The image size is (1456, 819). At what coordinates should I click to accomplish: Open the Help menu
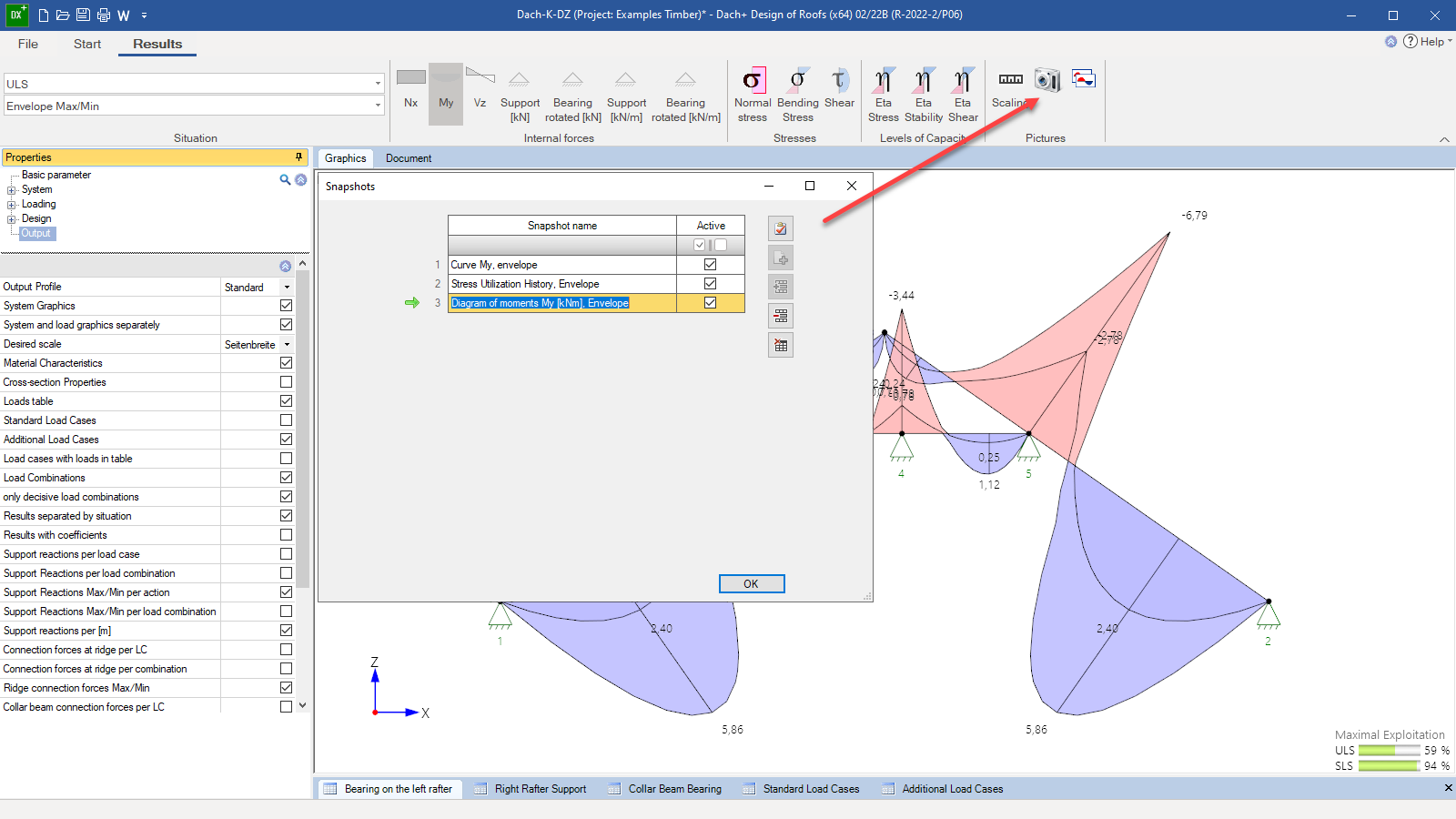click(1426, 41)
